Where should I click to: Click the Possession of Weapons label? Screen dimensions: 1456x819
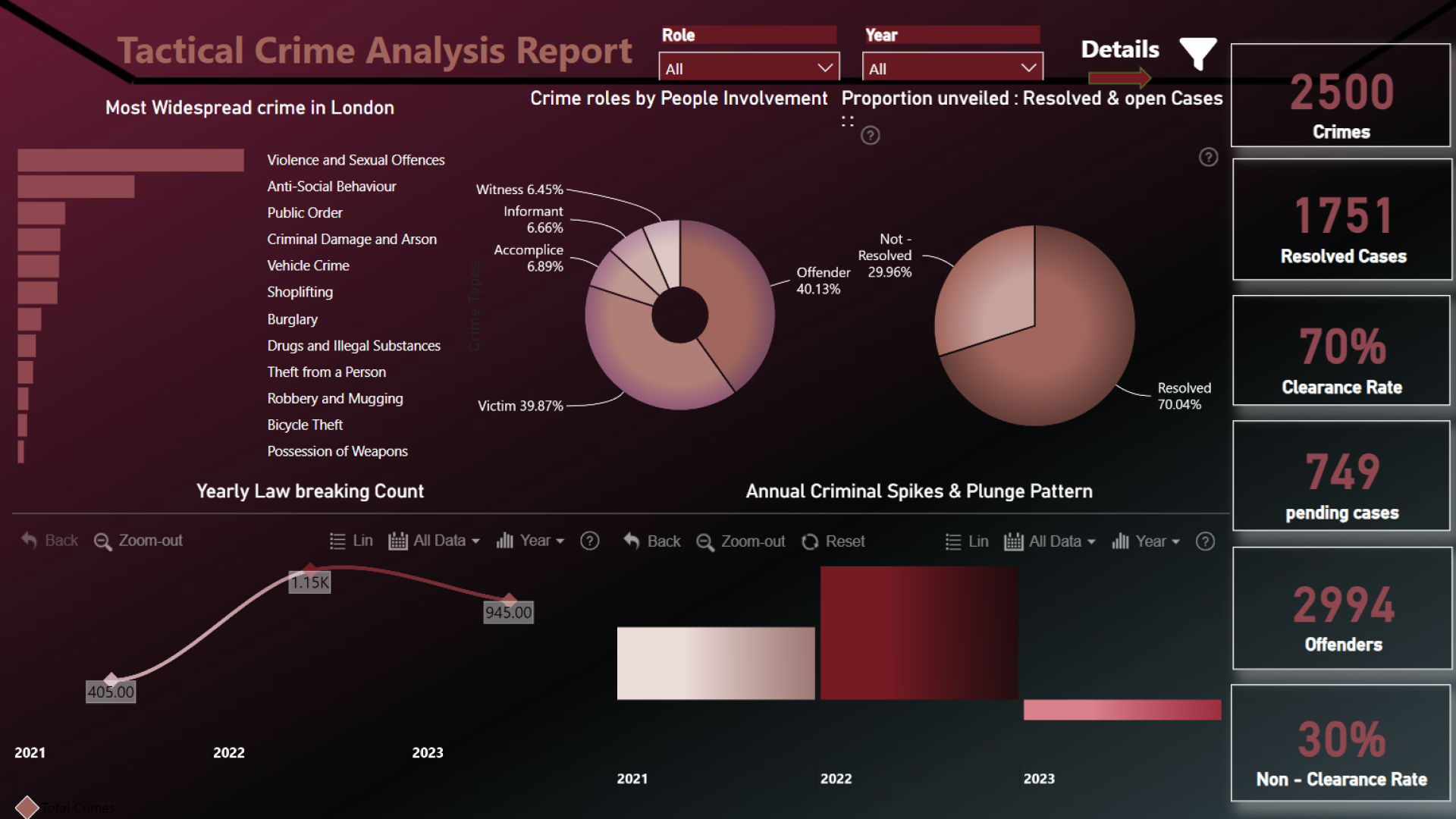(x=337, y=452)
